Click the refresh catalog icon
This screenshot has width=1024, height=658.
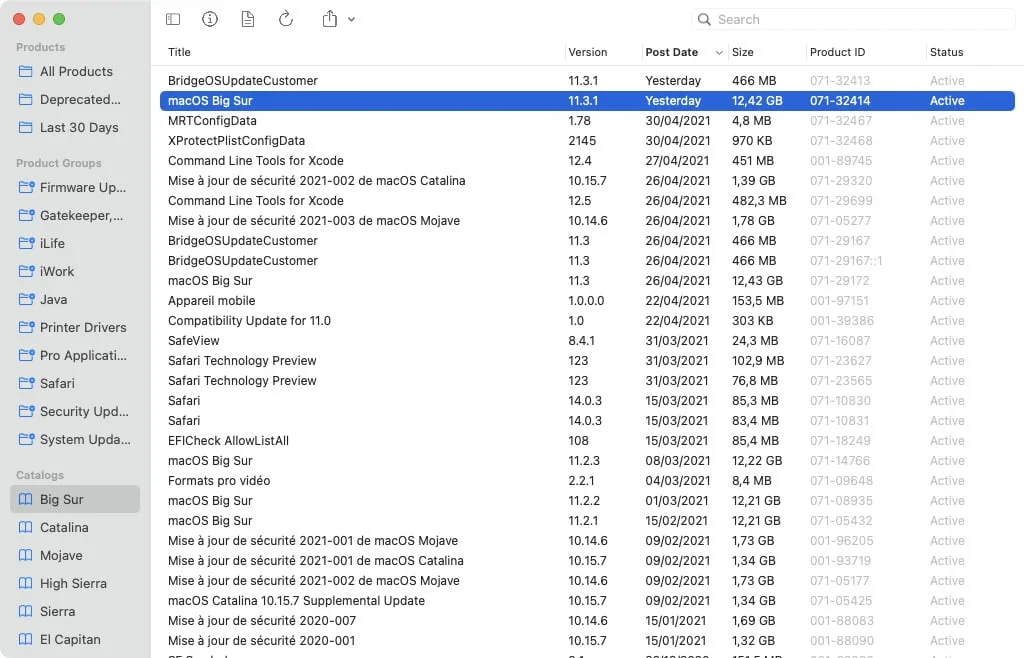286,19
